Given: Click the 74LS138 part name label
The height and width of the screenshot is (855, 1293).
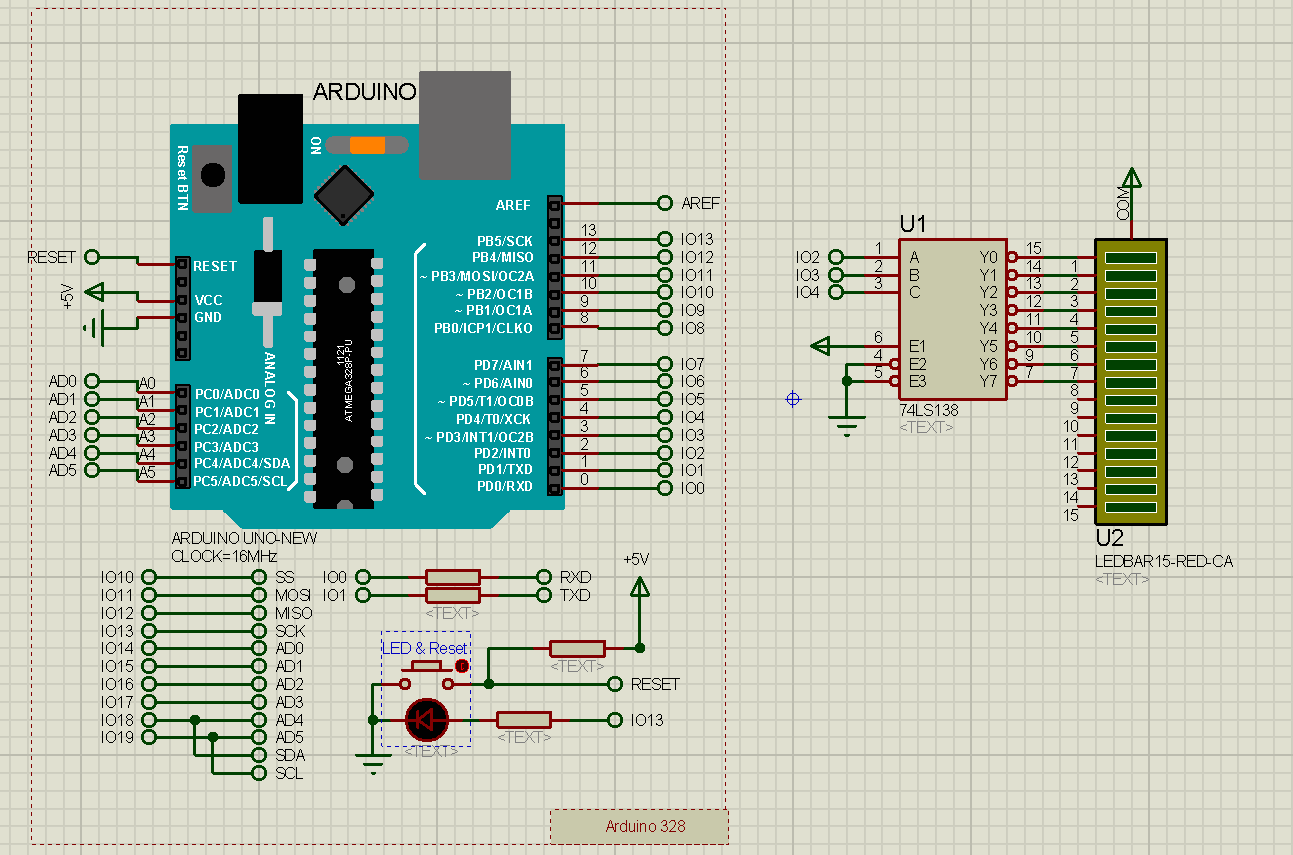Looking at the screenshot, I should click(x=928, y=410).
